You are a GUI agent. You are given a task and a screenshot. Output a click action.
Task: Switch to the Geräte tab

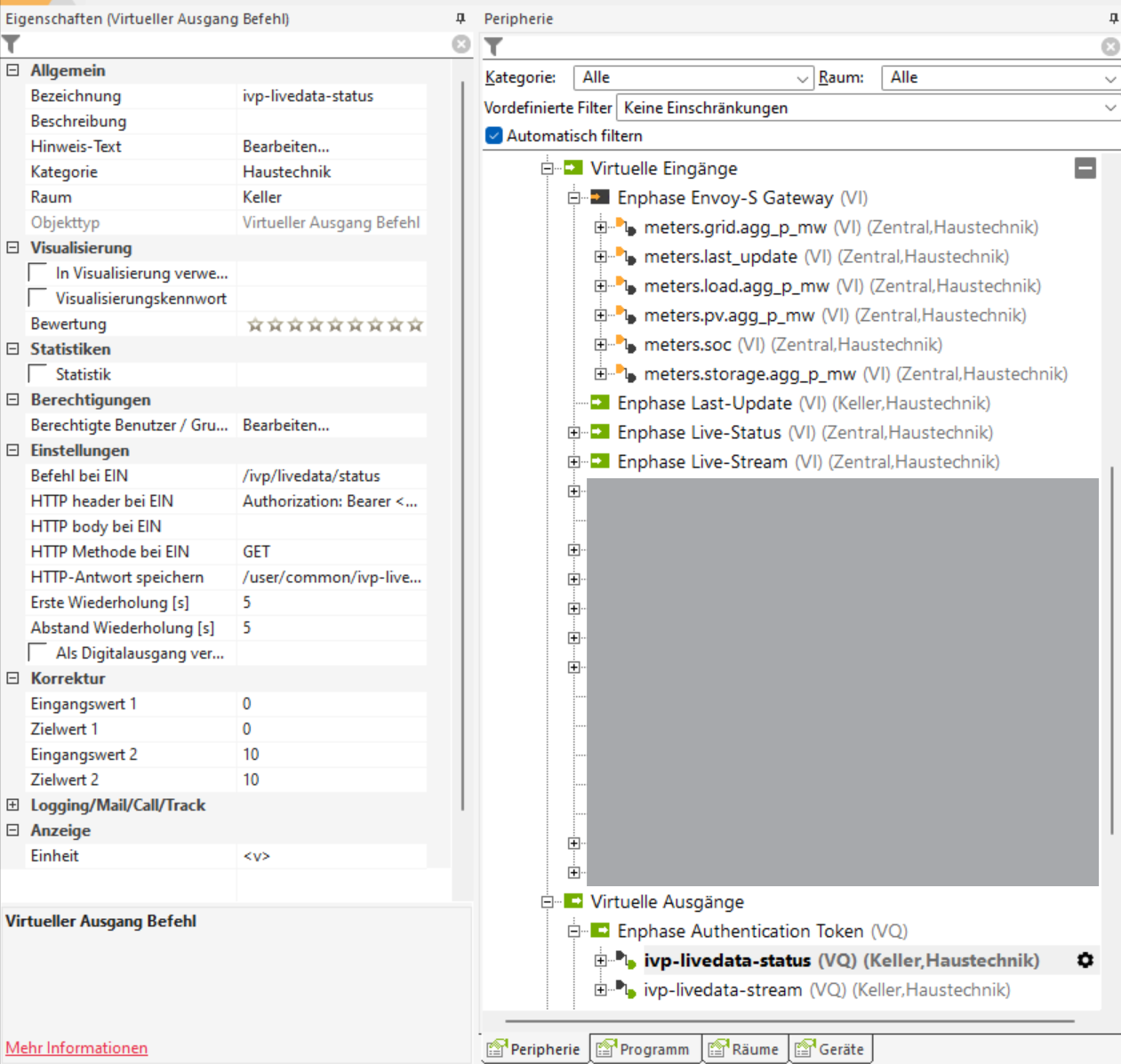(830, 1049)
